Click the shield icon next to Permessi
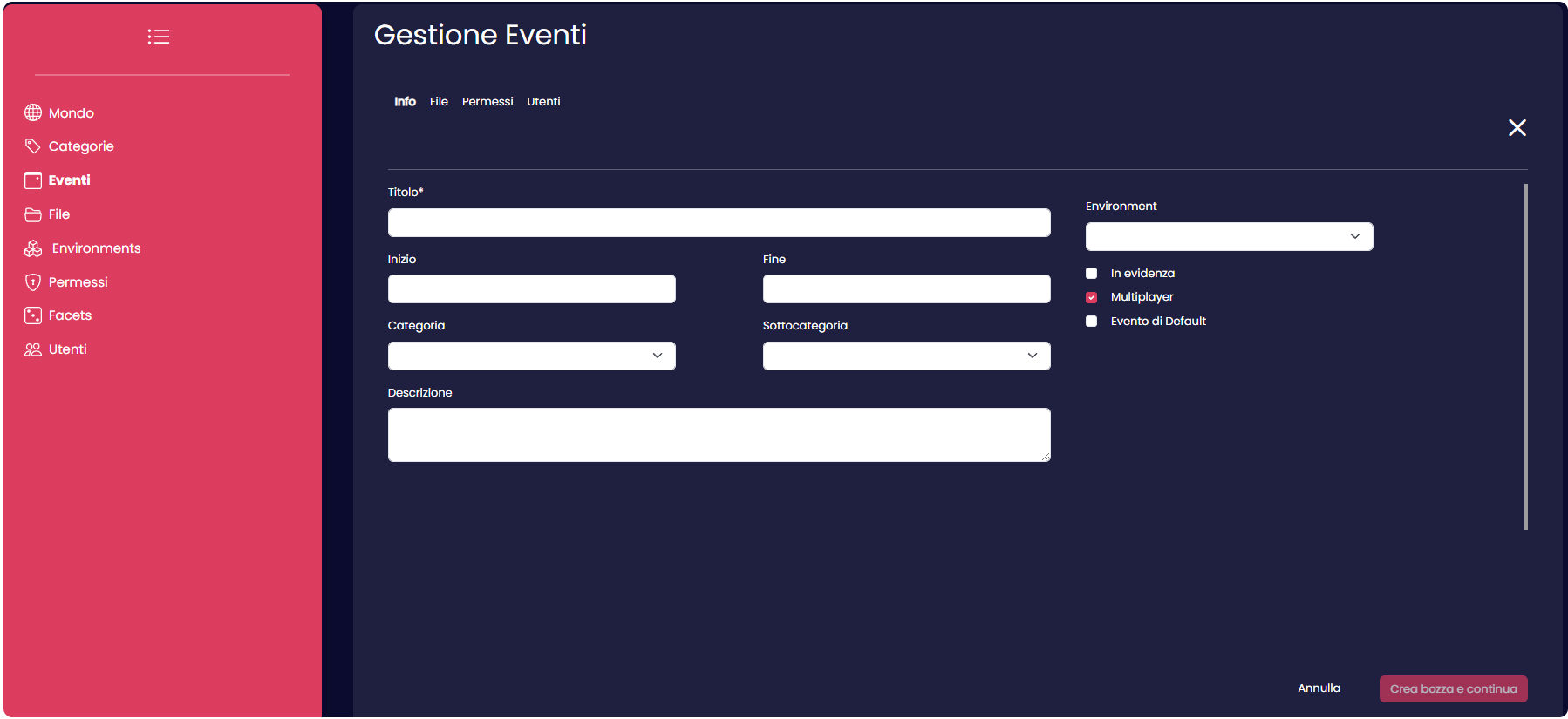Viewport: 1568px width, 719px height. (33, 281)
